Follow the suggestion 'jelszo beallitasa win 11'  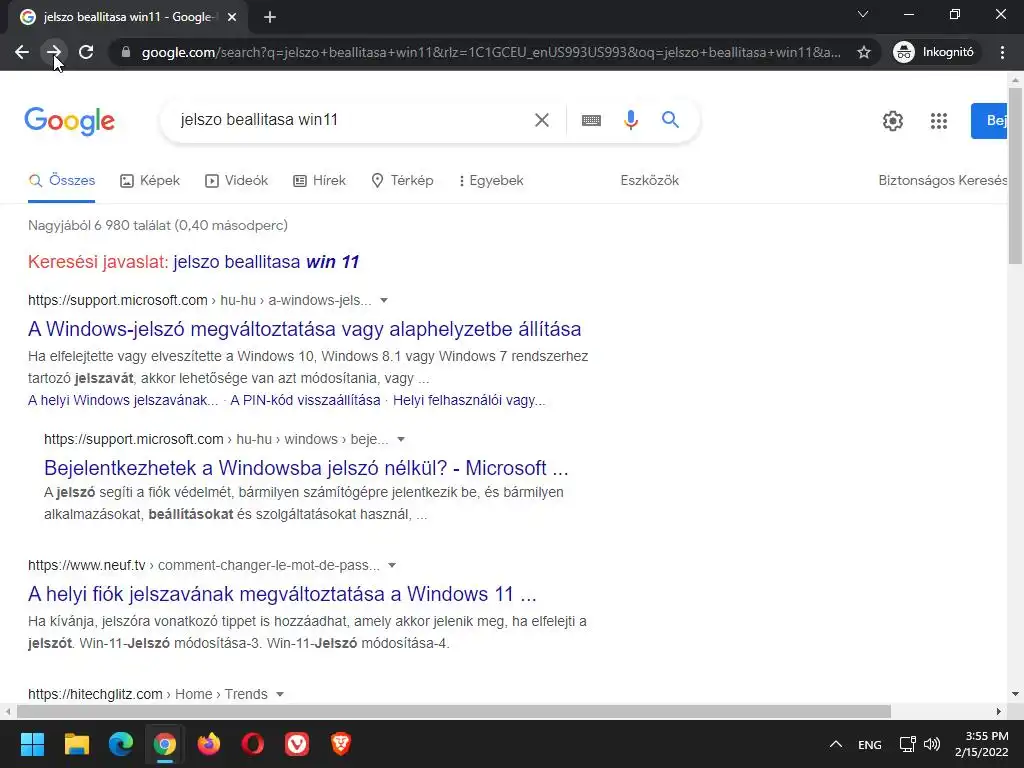coord(266,262)
